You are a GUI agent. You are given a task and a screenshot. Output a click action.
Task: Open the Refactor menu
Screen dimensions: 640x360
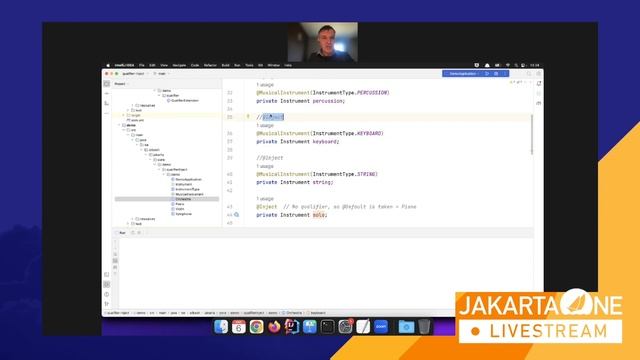[210, 65]
